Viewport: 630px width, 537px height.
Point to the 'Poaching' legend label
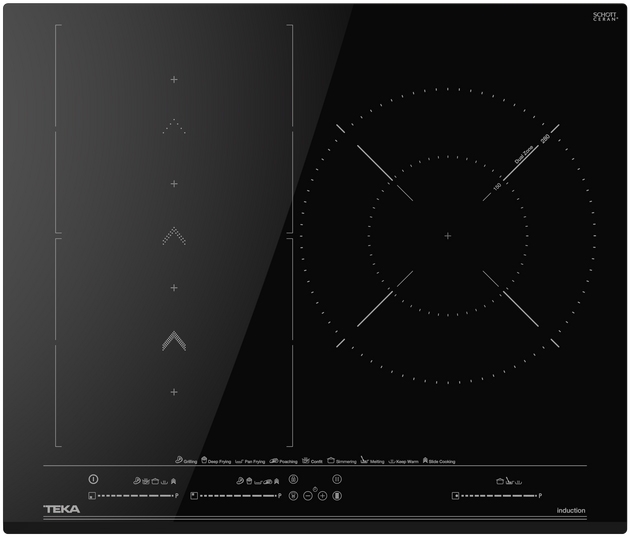[x=288, y=461]
